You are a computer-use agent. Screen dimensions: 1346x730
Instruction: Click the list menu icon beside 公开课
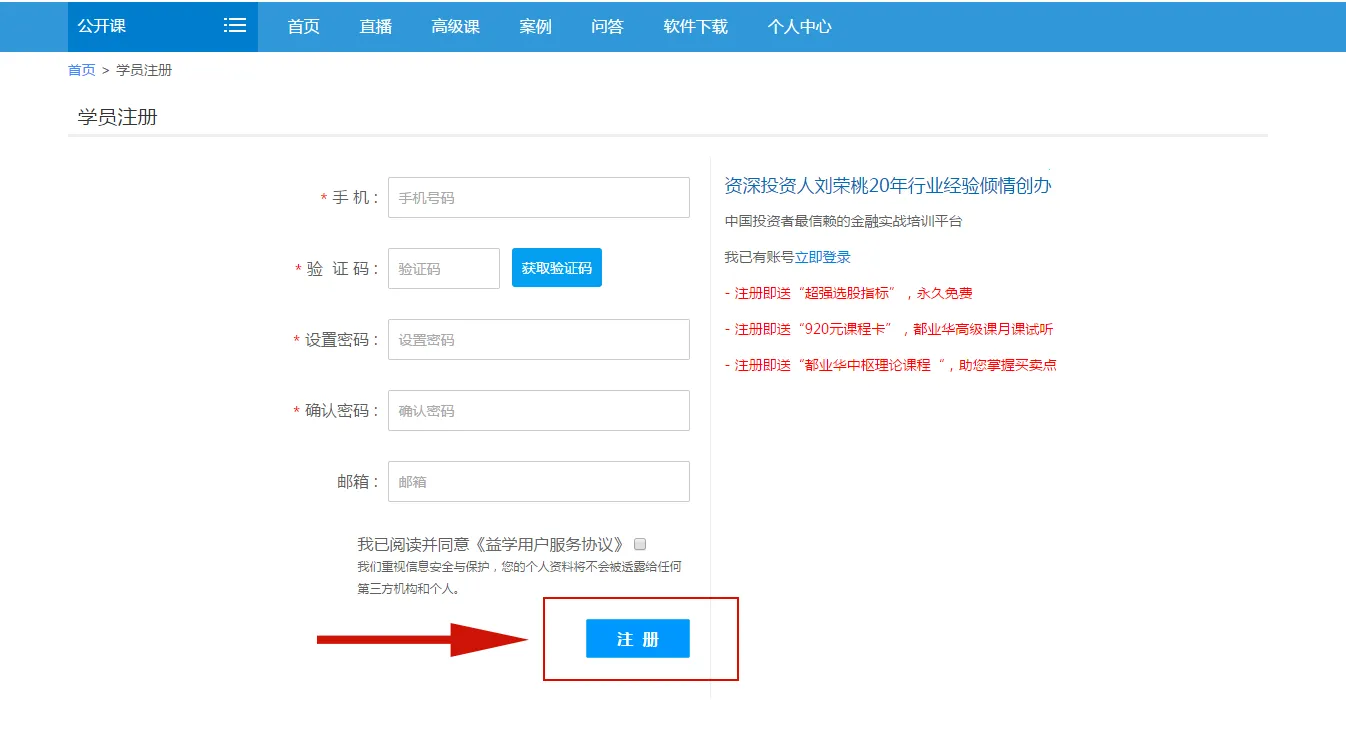pos(234,26)
